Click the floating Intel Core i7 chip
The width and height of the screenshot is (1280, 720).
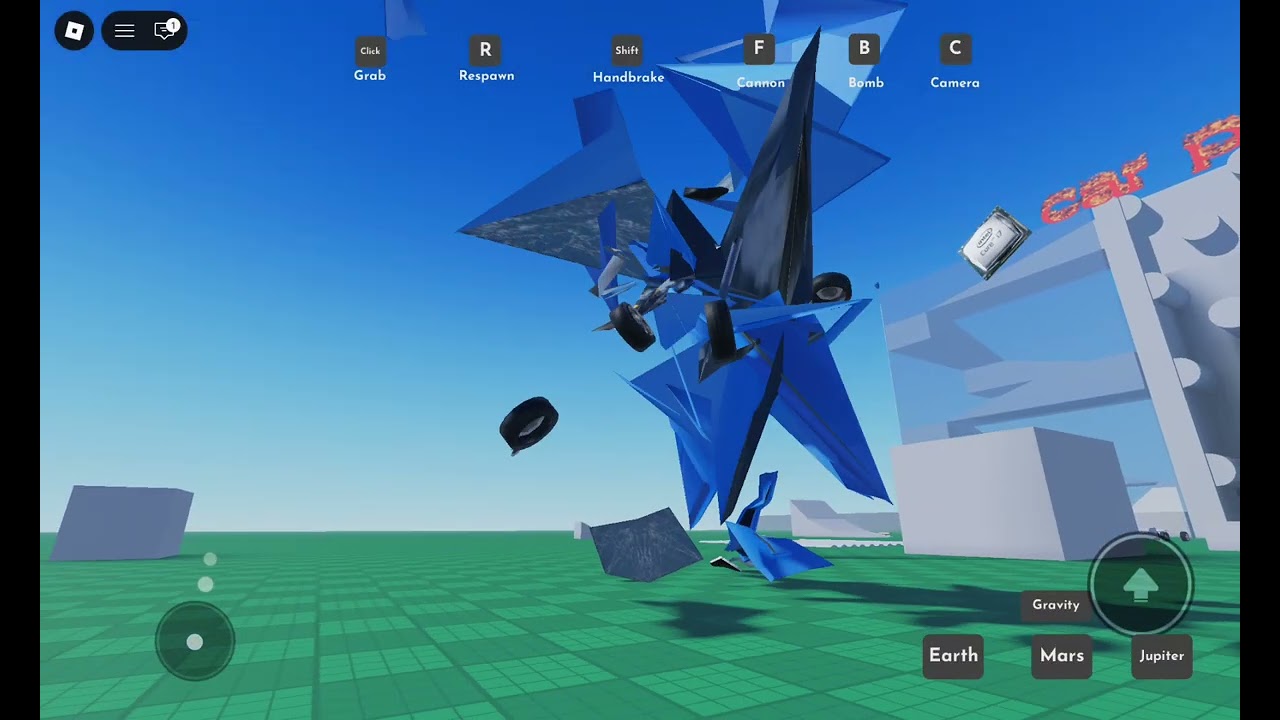coord(995,243)
